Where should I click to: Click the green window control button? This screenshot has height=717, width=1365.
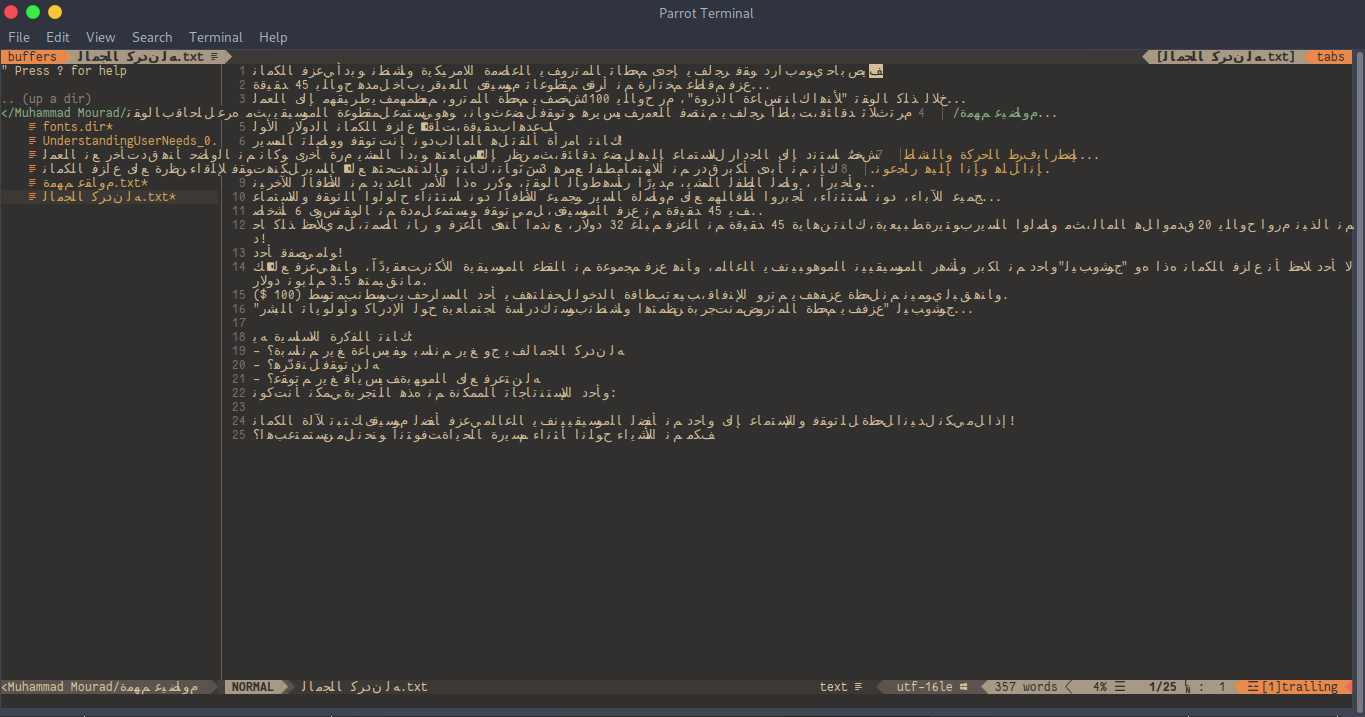33,12
